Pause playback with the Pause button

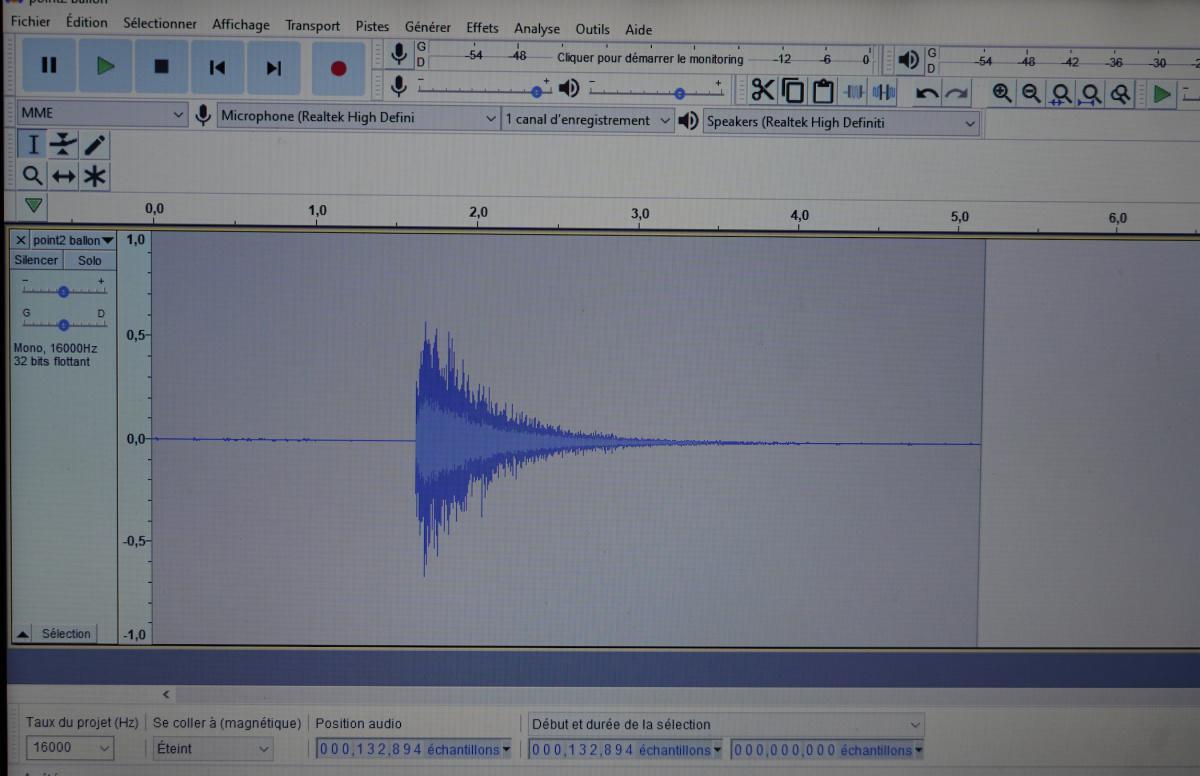(x=49, y=67)
